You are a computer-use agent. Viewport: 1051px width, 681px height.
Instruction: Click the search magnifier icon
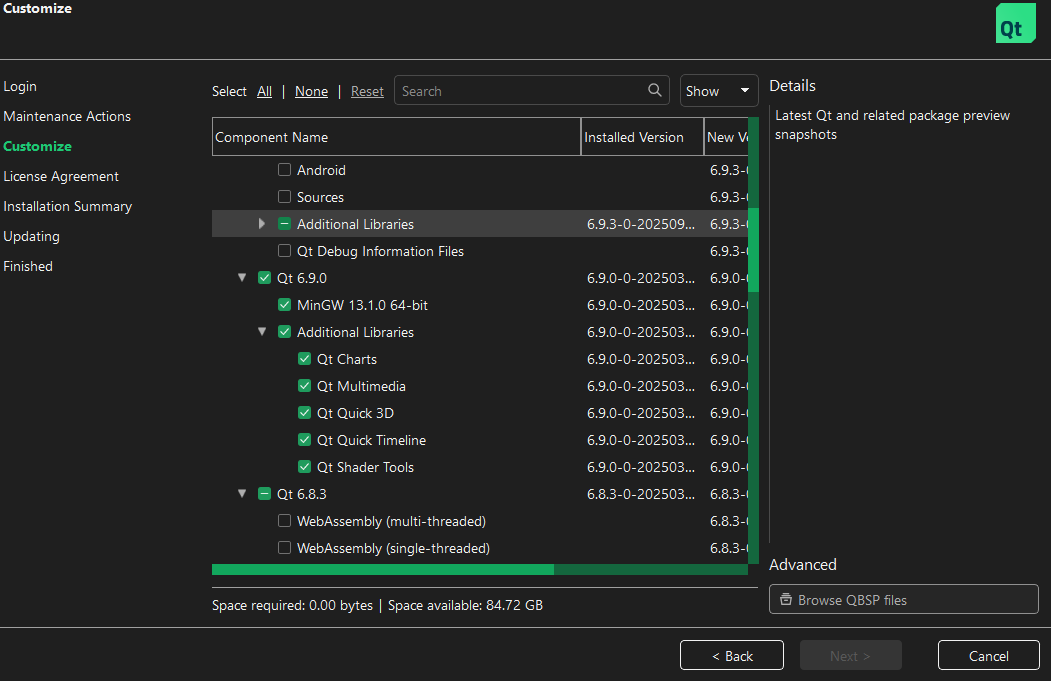point(655,91)
